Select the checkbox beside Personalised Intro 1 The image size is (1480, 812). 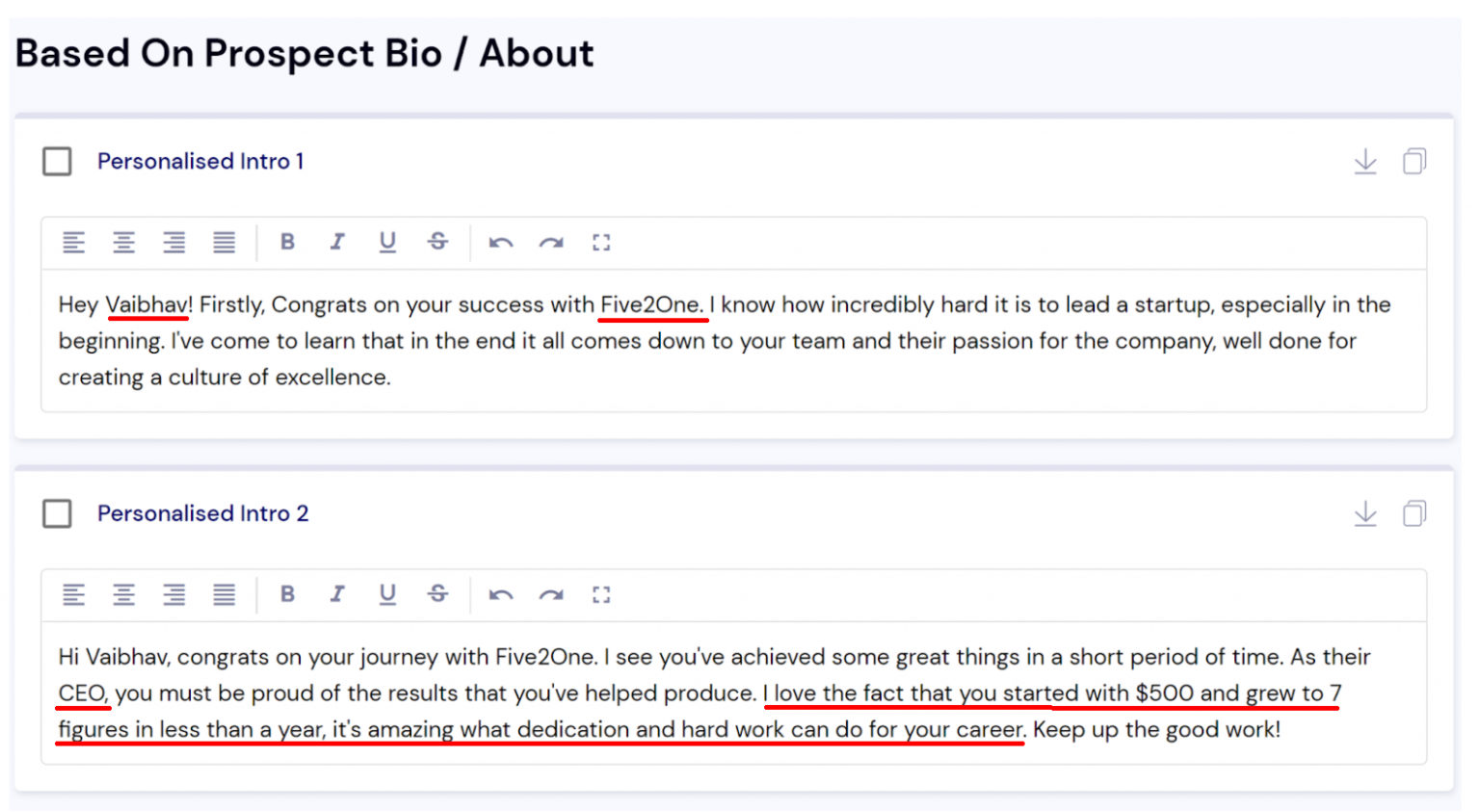(x=57, y=161)
